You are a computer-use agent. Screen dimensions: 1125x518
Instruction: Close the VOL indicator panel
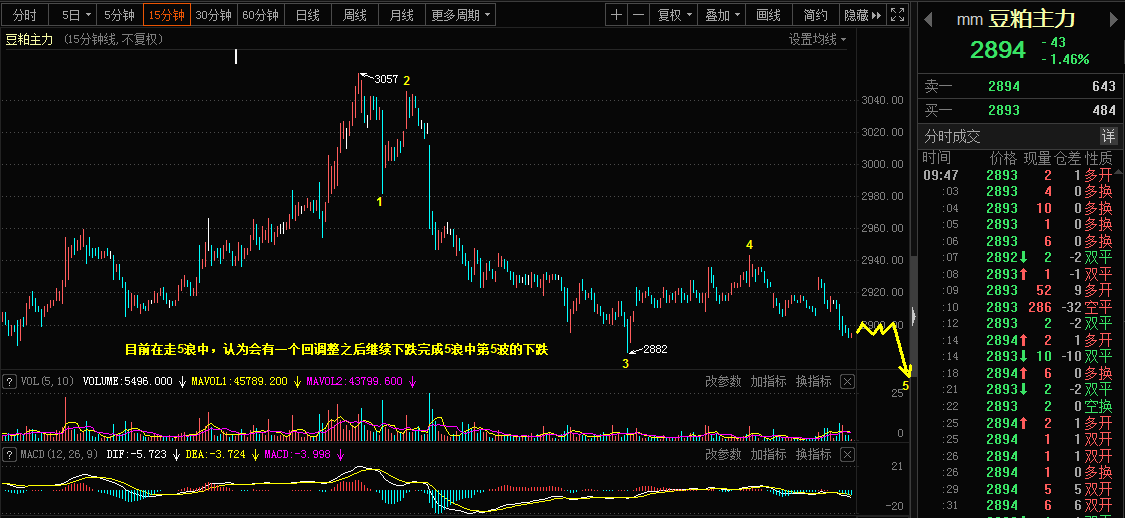(x=847, y=382)
